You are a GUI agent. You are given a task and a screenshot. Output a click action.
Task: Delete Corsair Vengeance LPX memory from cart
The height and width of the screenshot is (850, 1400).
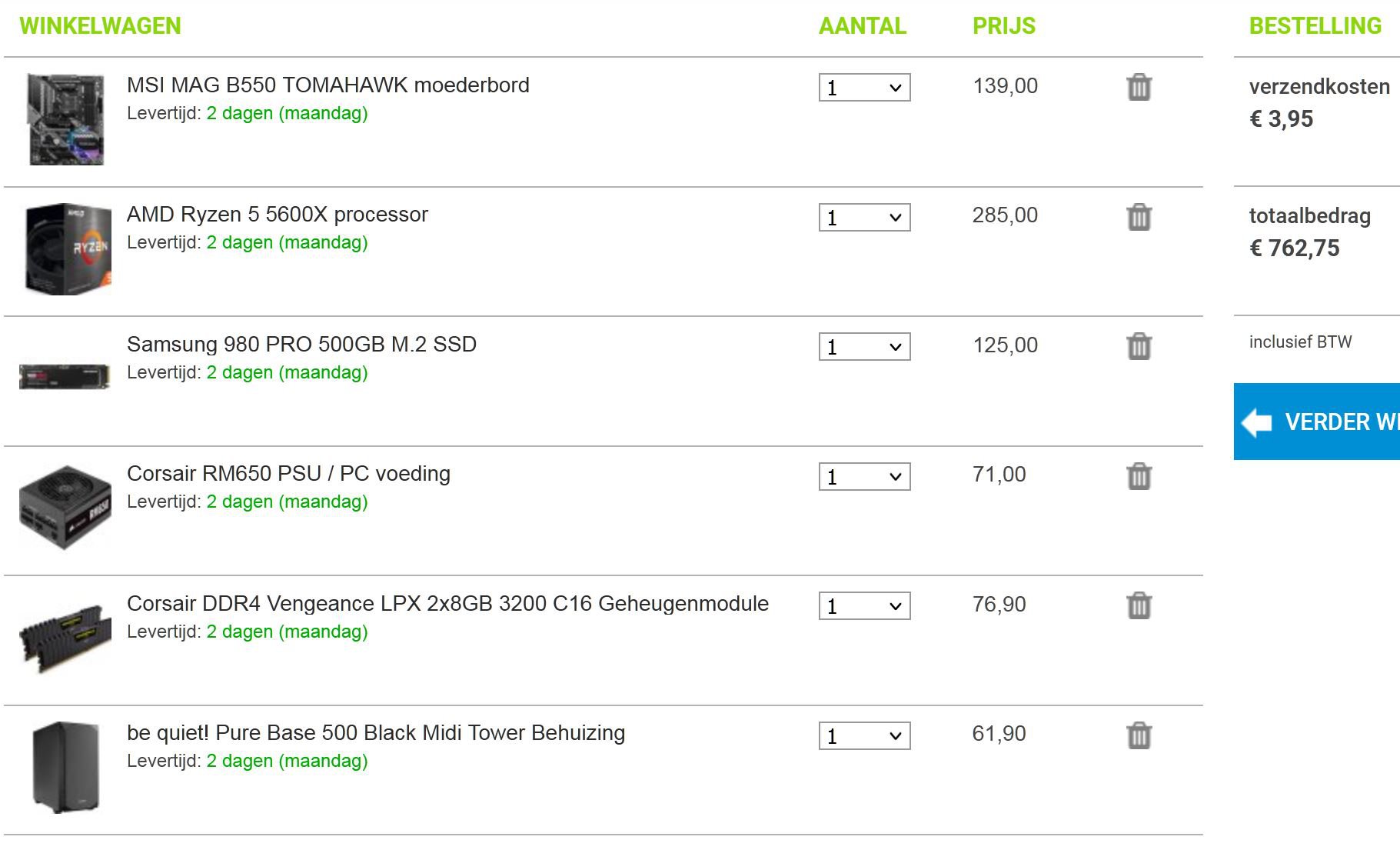[1139, 605]
